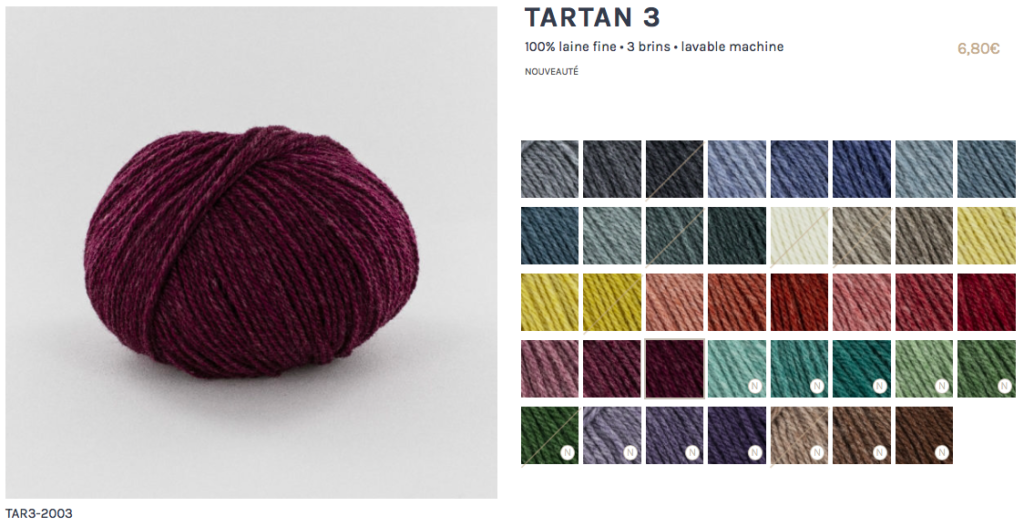Select the bright lemon yellow swatch in second row

[986, 236]
